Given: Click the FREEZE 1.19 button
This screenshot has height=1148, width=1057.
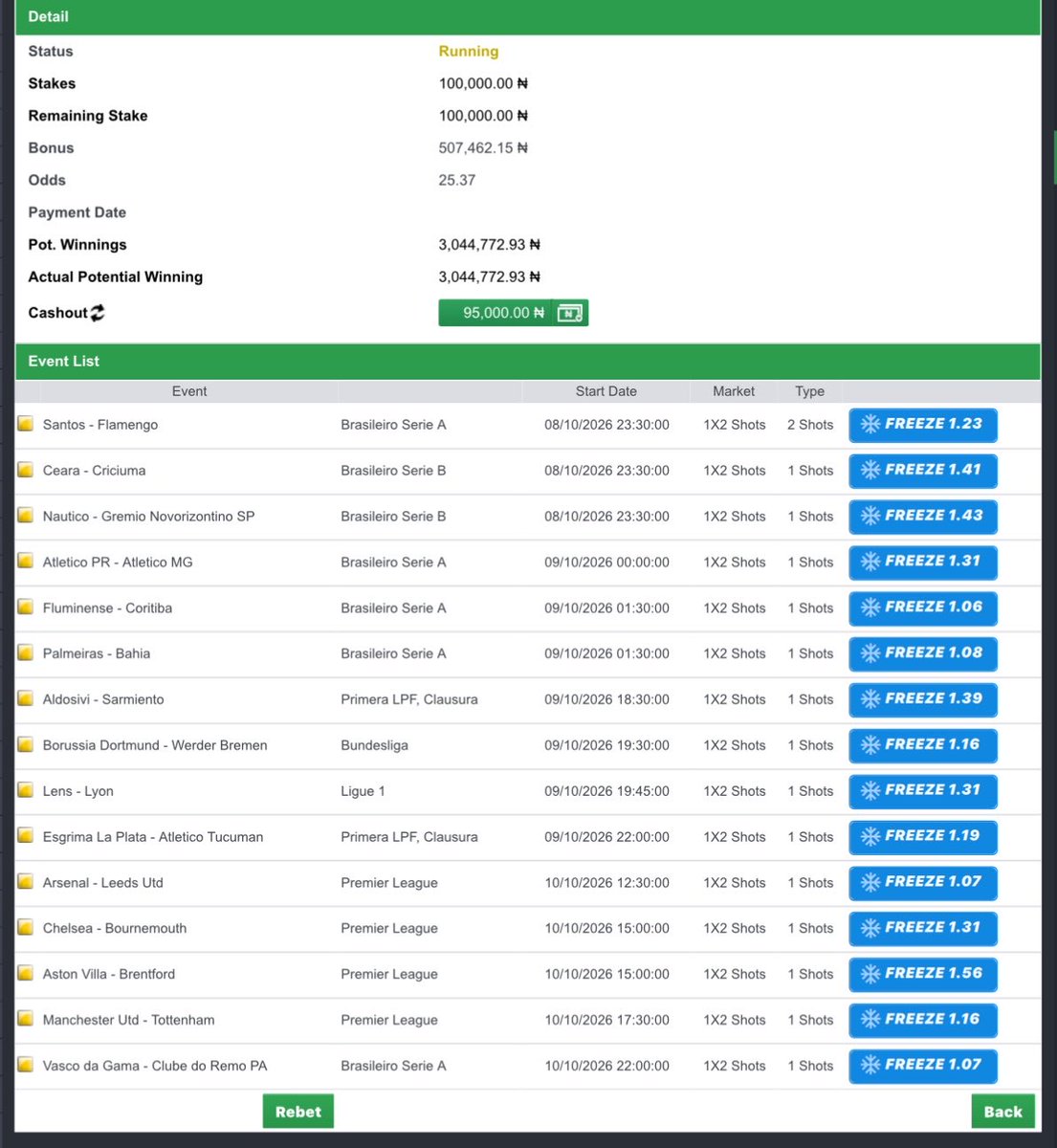Looking at the screenshot, I should point(923,837).
